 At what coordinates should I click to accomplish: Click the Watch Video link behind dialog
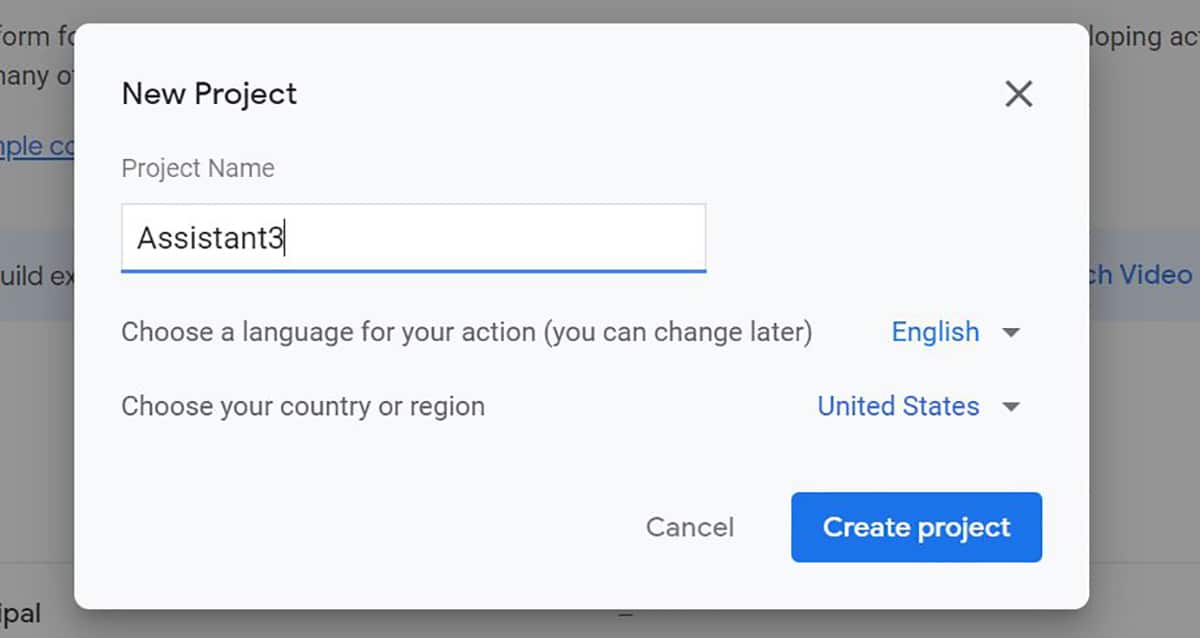point(1140,274)
